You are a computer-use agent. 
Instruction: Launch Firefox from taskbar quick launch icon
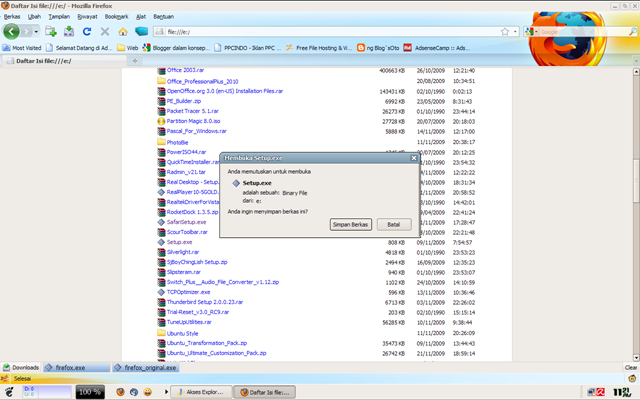[120, 392]
